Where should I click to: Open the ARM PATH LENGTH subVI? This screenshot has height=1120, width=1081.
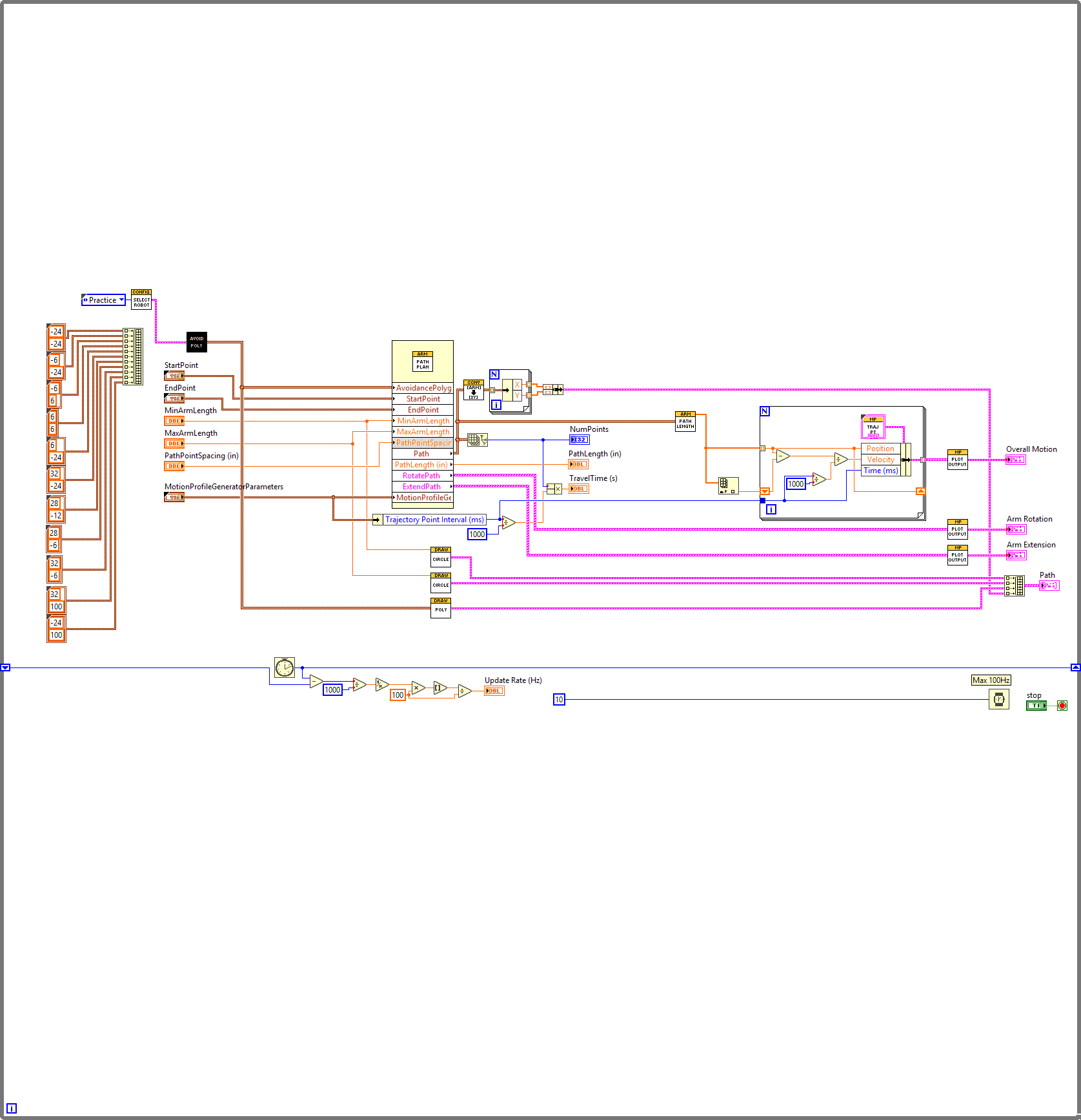click(x=685, y=420)
